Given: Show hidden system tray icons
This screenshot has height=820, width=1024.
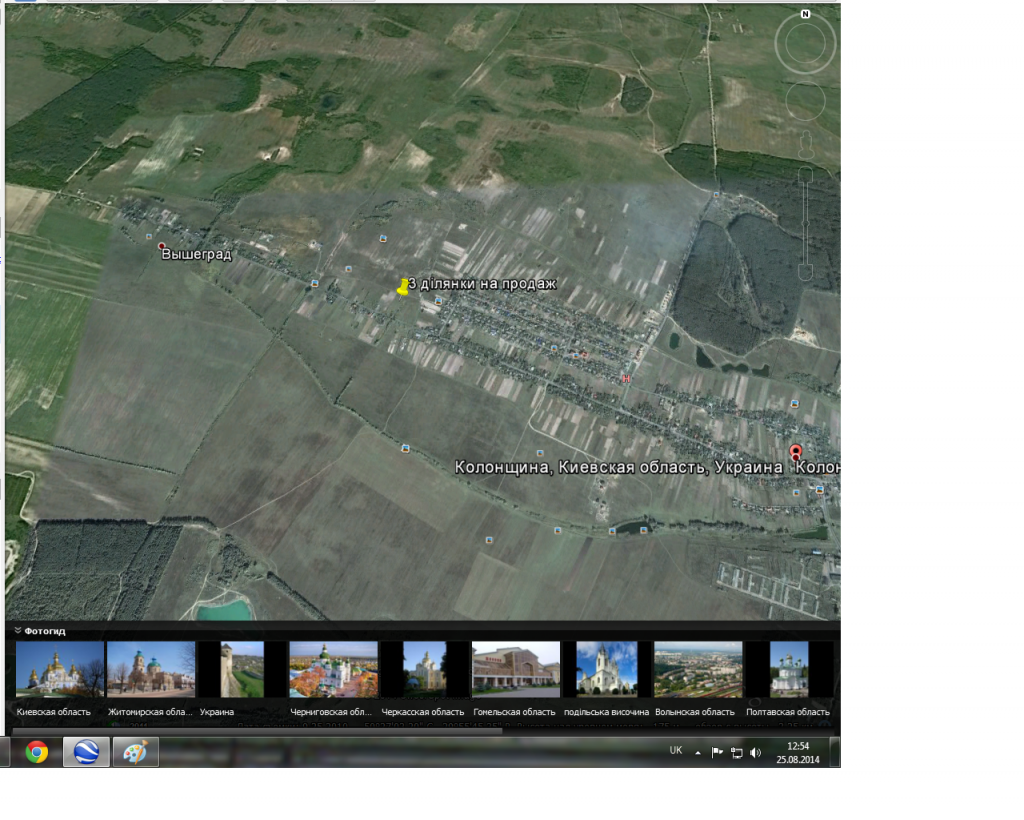Looking at the screenshot, I should [698, 752].
